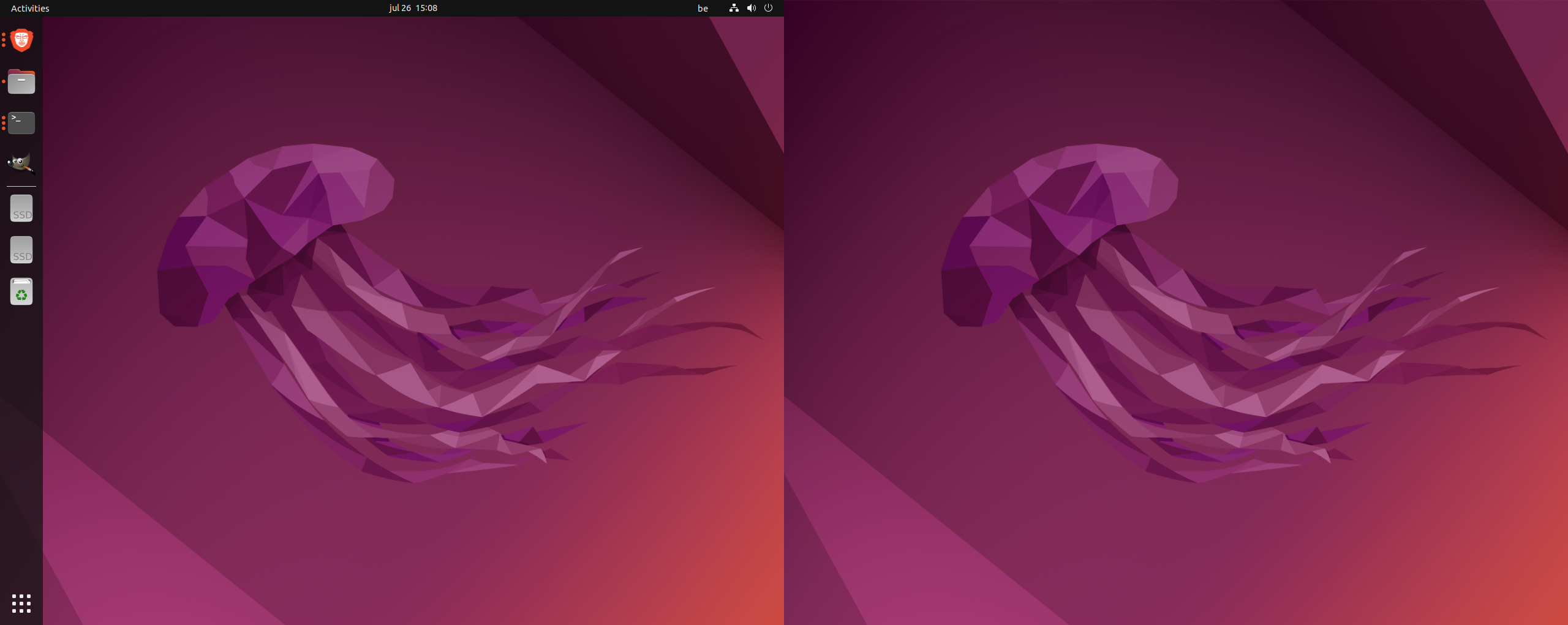This screenshot has height=625, width=1568.
Task: Open the upper SSD drive in dock
Action: point(21,209)
